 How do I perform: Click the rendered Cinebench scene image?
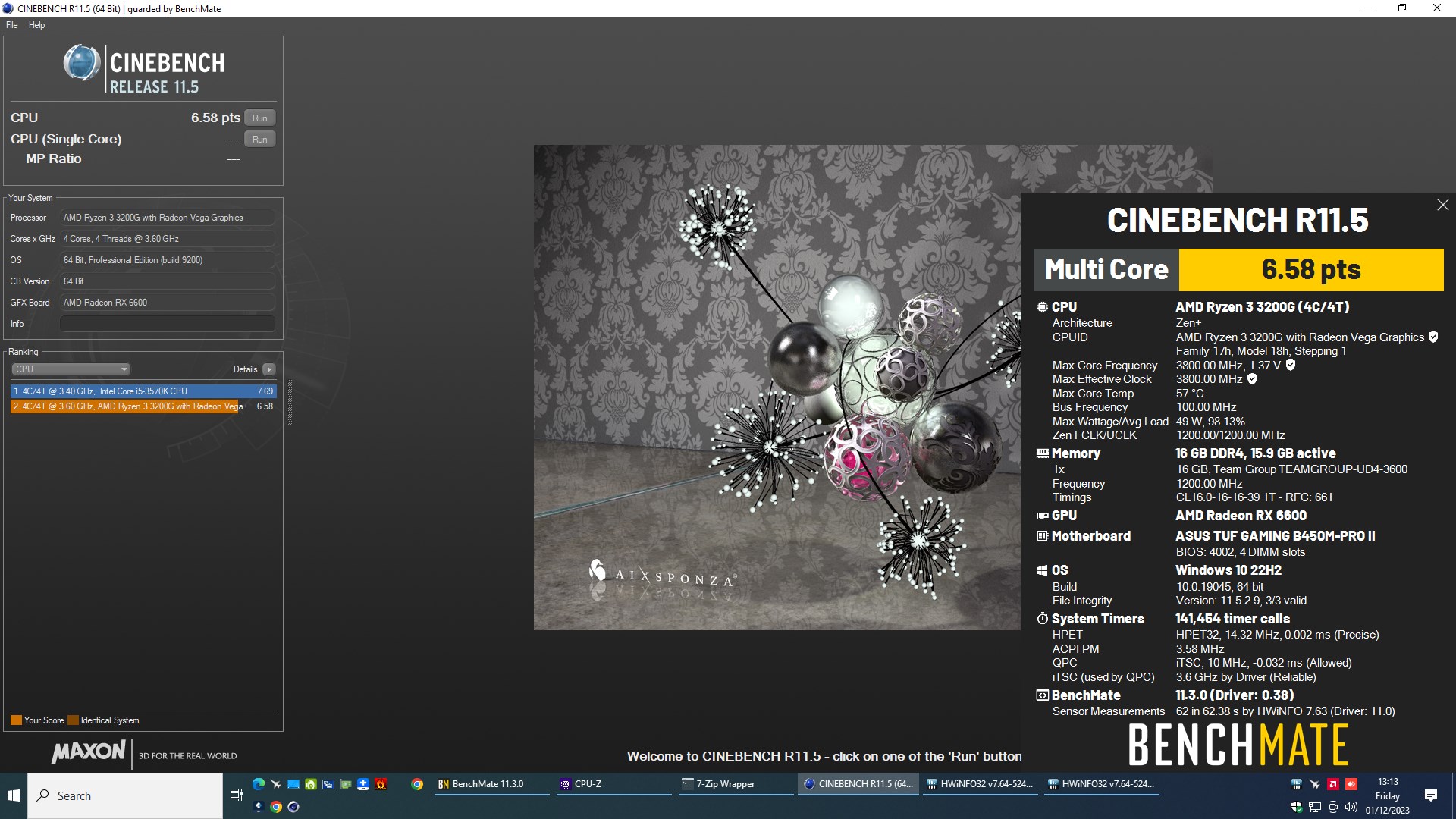point(777,387)
